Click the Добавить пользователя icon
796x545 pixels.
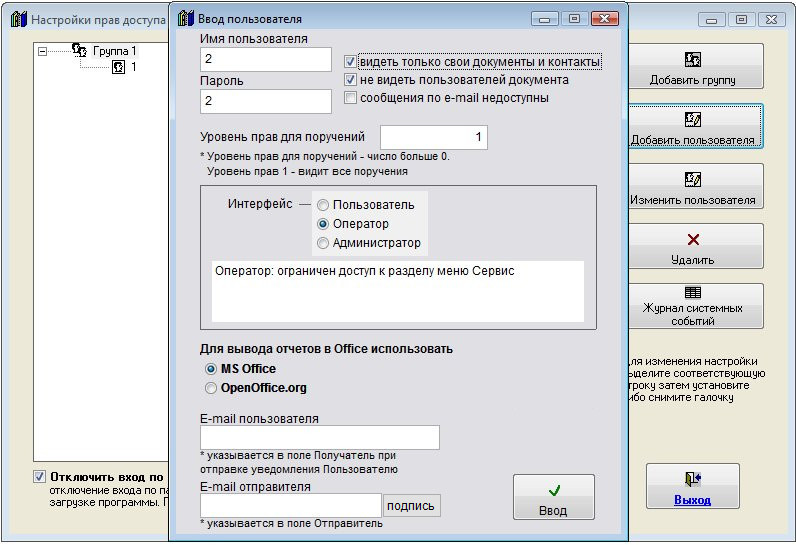(692, 119)
